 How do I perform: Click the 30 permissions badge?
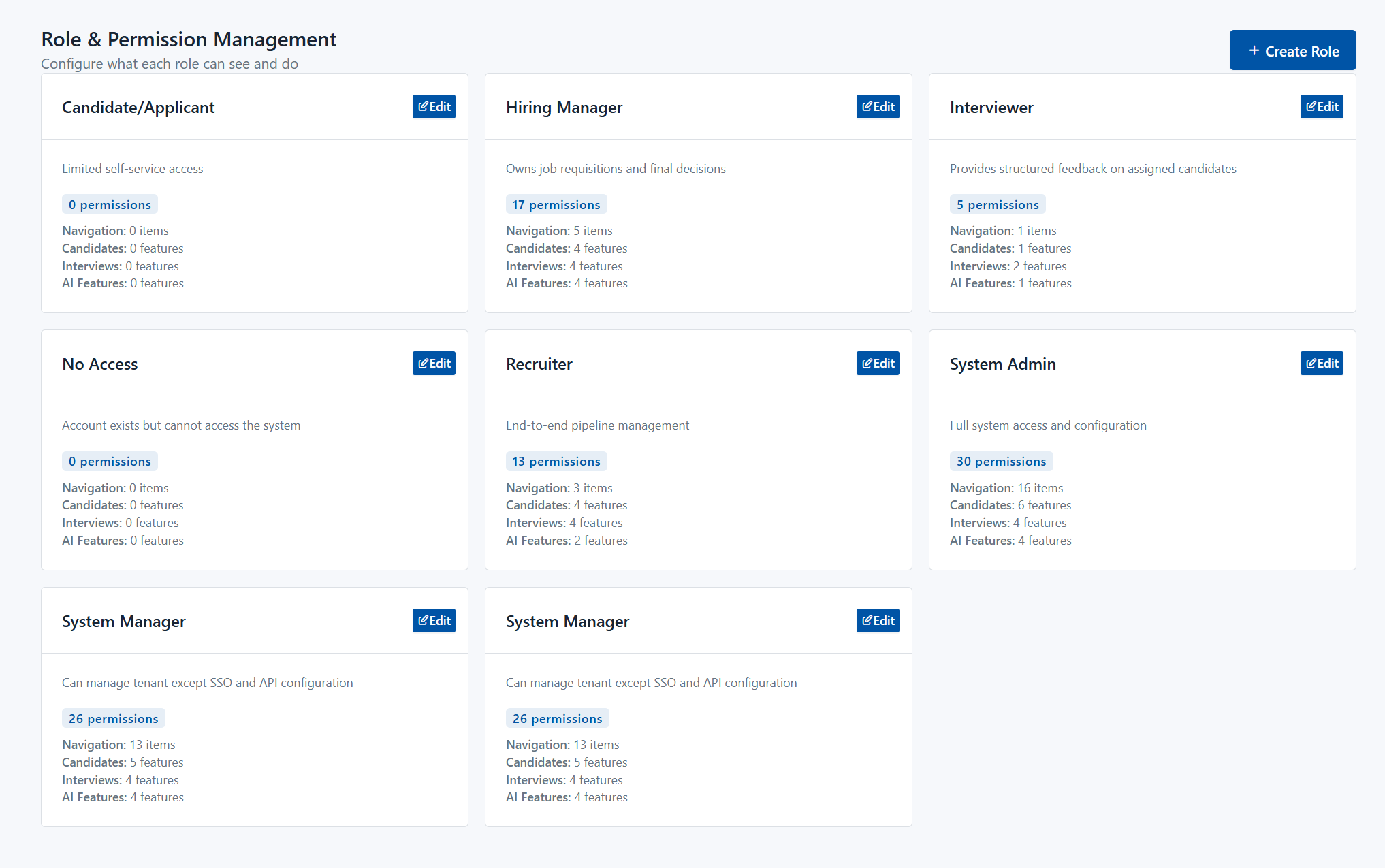[x=1000, y=462]
